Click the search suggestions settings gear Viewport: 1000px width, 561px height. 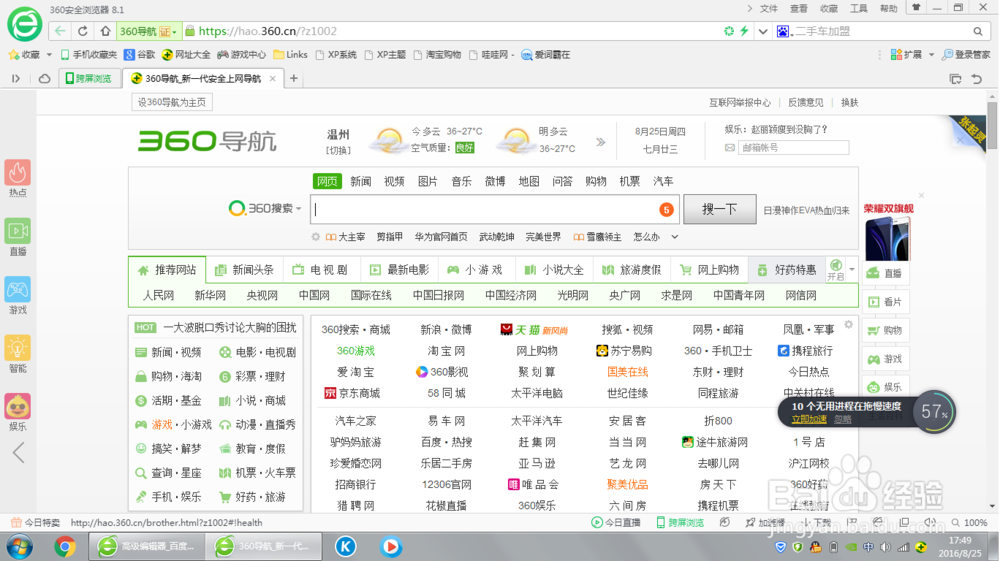[x=315, y=237]
